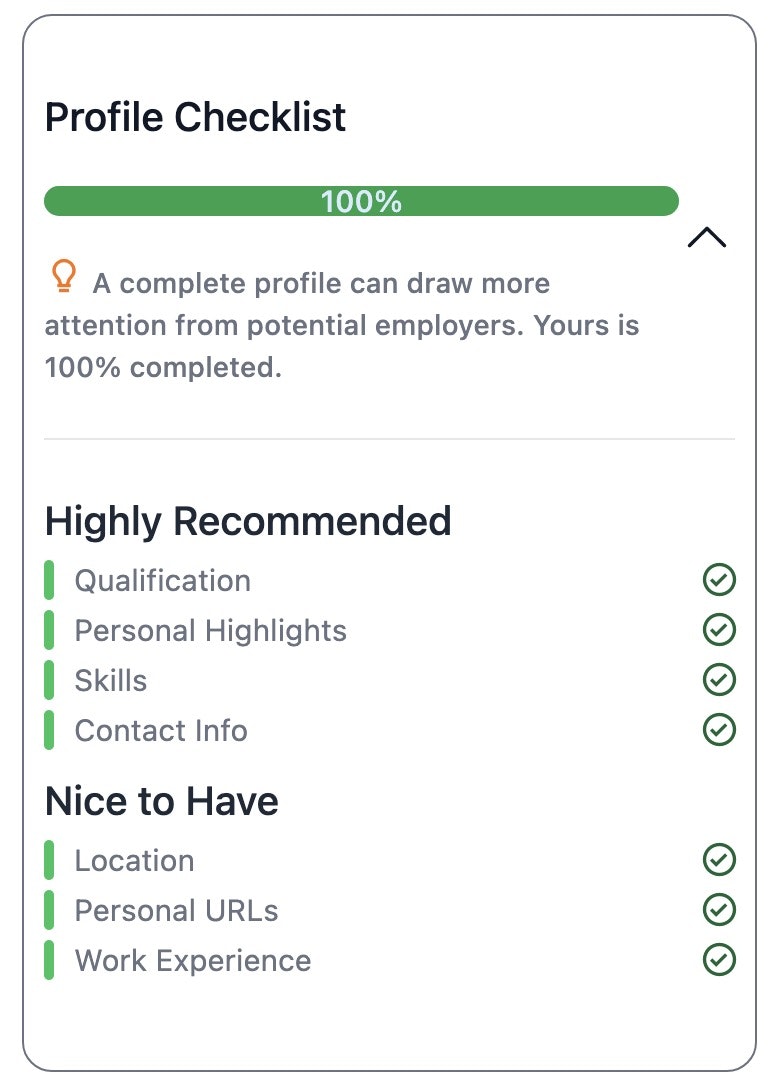Screen dimensions: 778x1088
Task: Click the Highly Recommended section heading
Action: tap(248, 522)
